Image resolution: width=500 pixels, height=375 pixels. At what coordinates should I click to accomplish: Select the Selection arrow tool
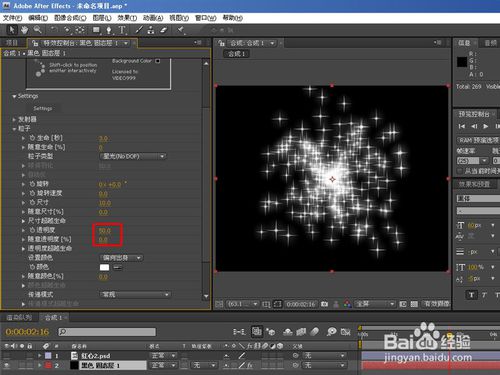pyautogui.click(x=12, y=30)
